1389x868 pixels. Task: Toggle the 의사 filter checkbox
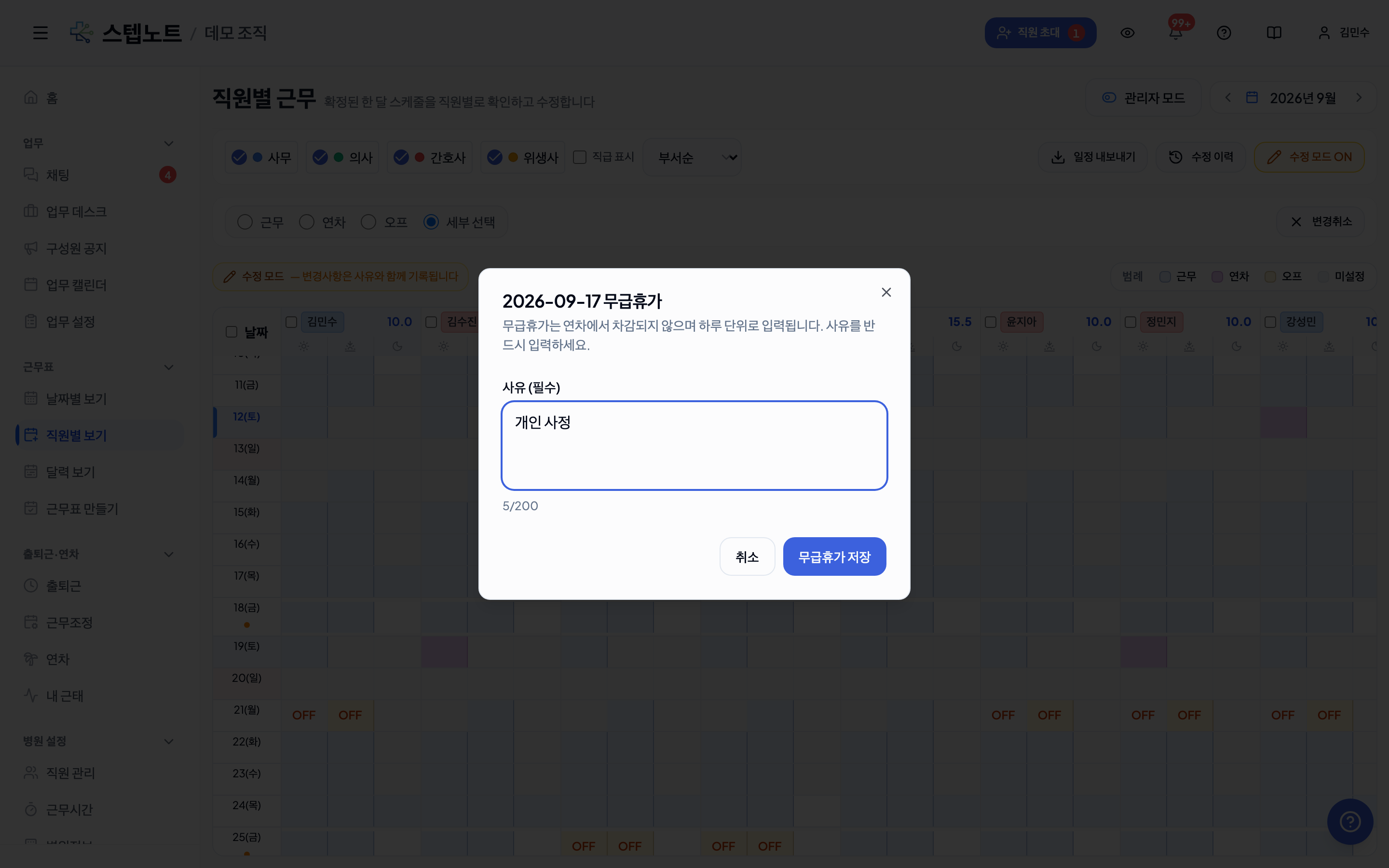pyautogui.click(x=320, y=157)
